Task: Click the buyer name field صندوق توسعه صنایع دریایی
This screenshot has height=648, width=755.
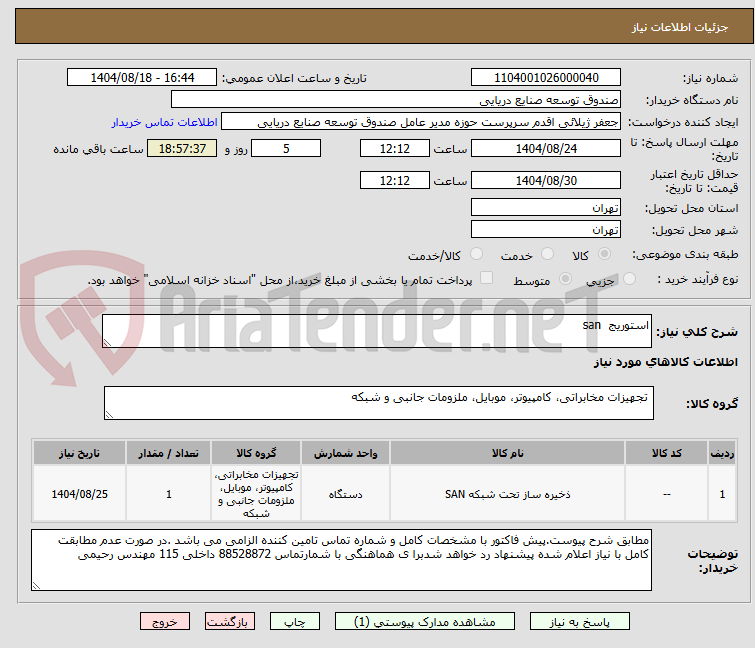Action: [396, 100]
